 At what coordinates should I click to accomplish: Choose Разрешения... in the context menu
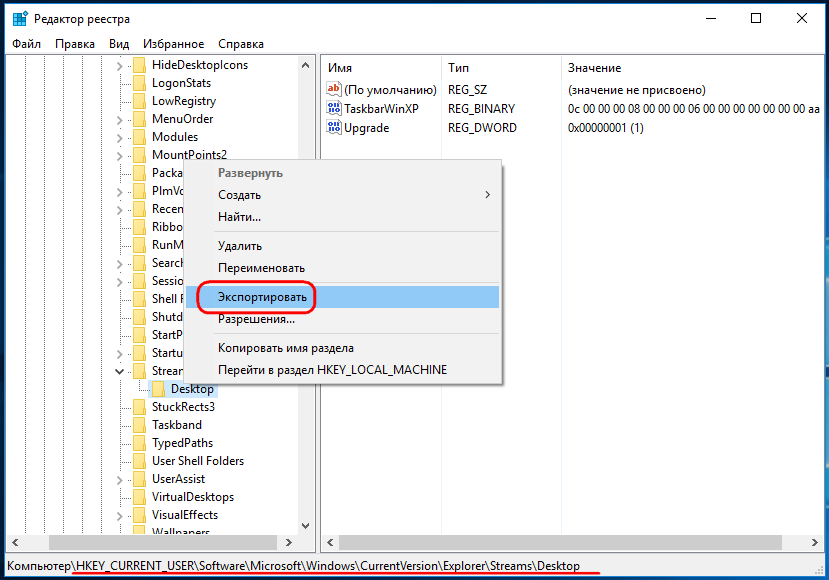click(342, 319)
